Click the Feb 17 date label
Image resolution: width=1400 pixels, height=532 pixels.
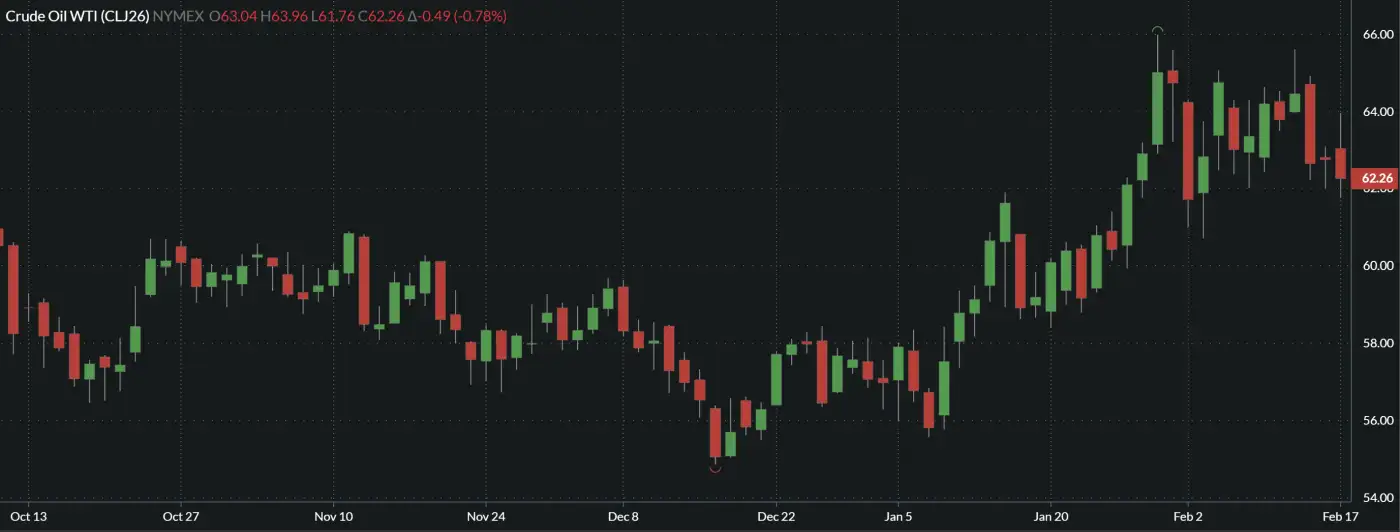1340,517
